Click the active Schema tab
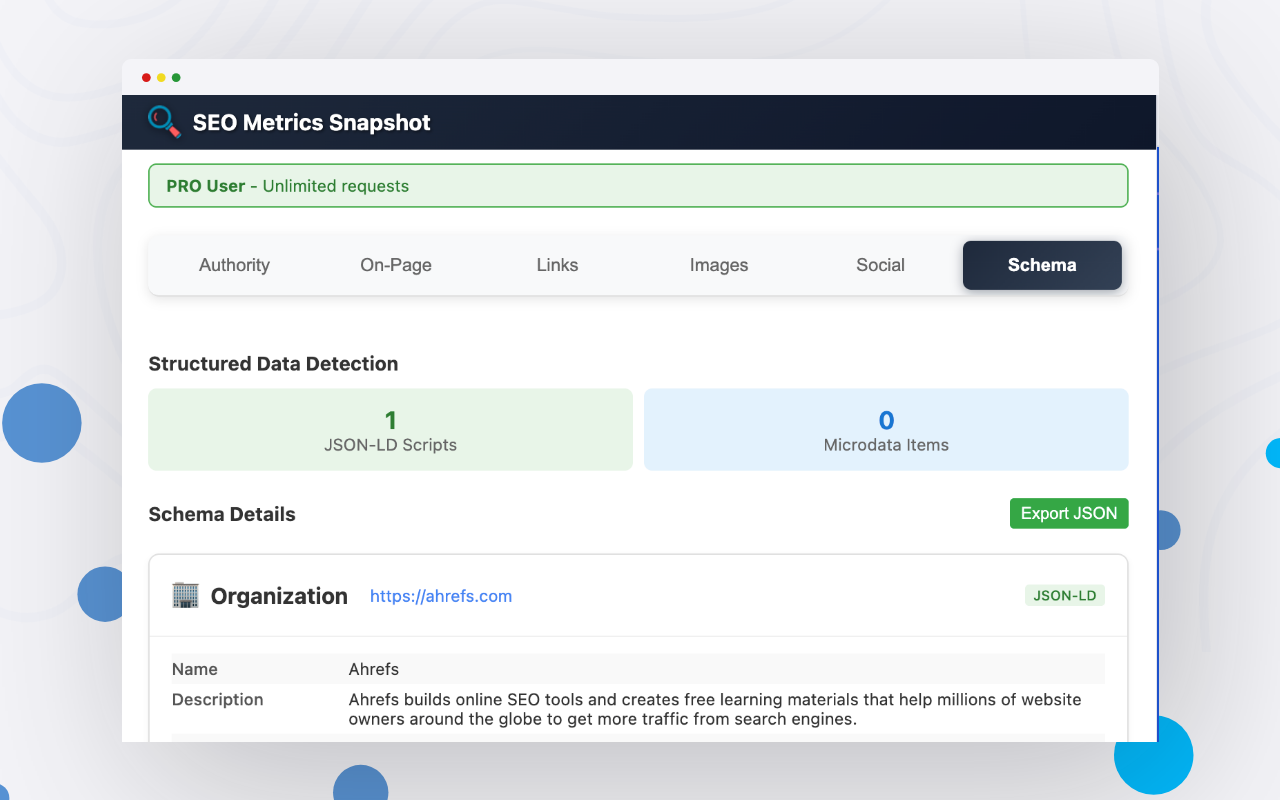This screenshot has height=800, width=1280. tap(1042, 265)
